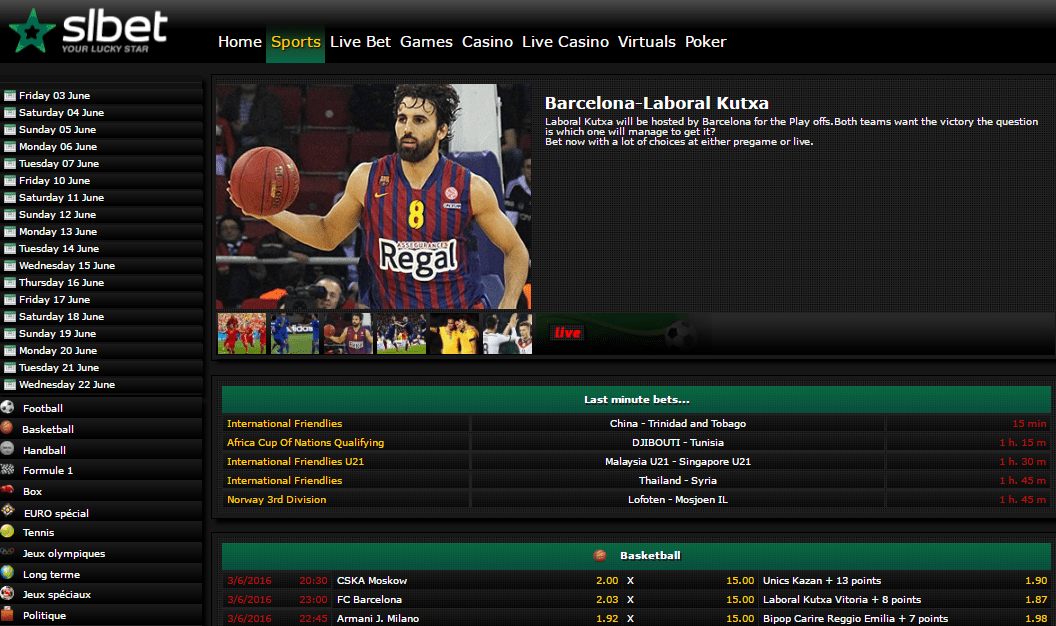Bet on CSKA Moskow odds 2.00
The width and height of the screenshot is (1056, 626).
pyautogui.click(x=606, y=581)
